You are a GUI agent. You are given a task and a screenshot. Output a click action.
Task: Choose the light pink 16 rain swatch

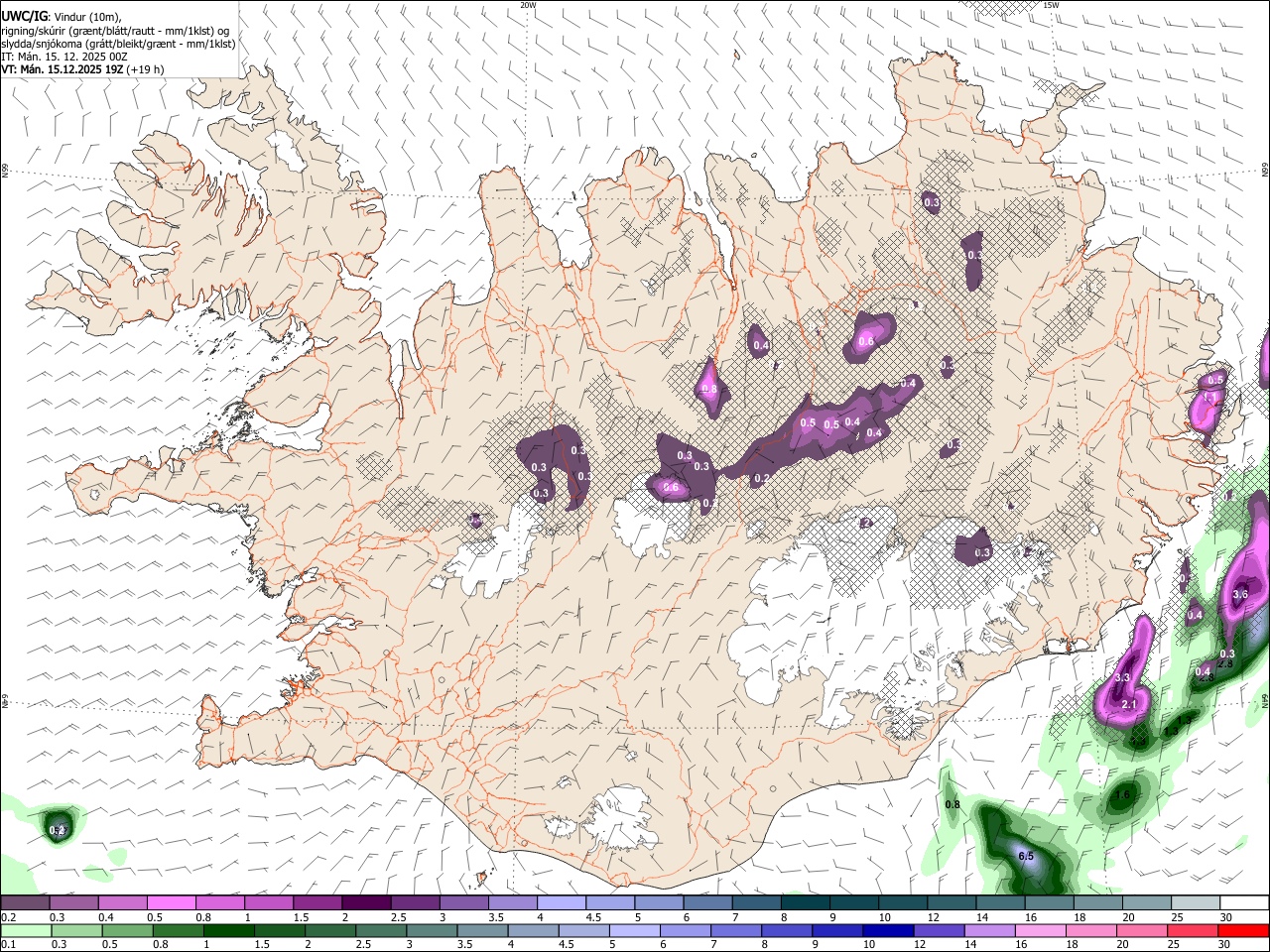[x=1042, y=930]
